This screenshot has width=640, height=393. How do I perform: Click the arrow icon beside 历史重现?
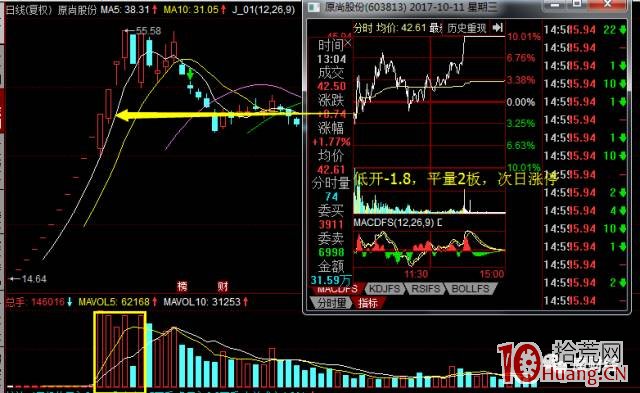pyautogui.click(x=498, y=28)
